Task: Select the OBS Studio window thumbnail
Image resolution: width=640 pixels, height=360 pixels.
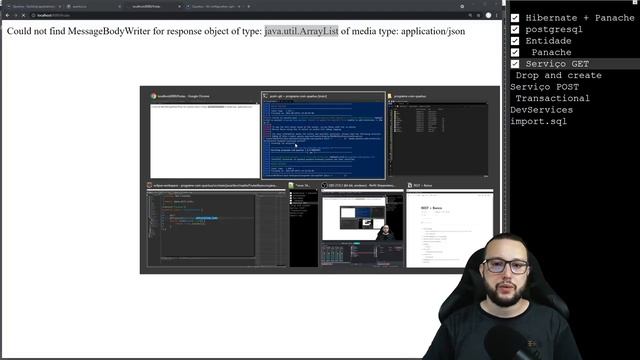Action: point(362,228)
